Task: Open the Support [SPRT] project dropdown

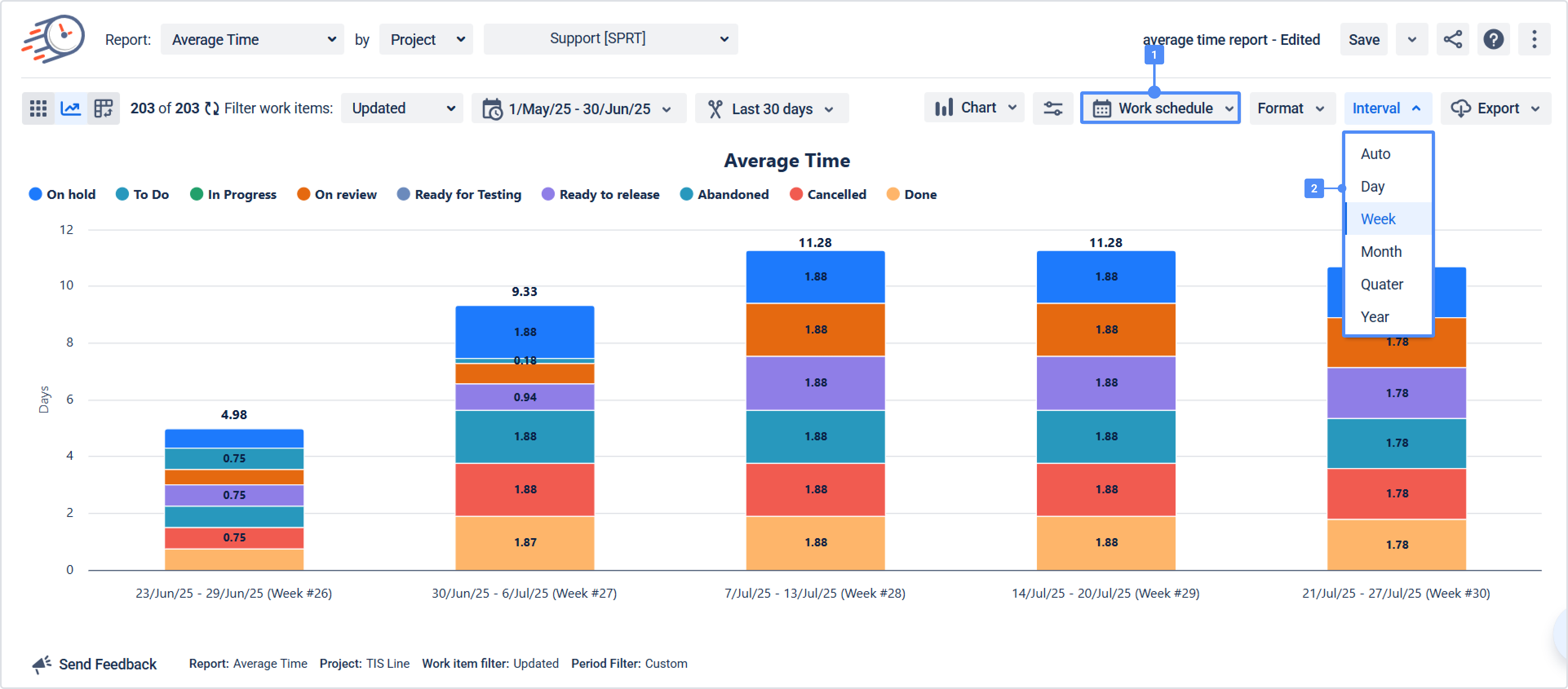Action: tap(610, 39)
